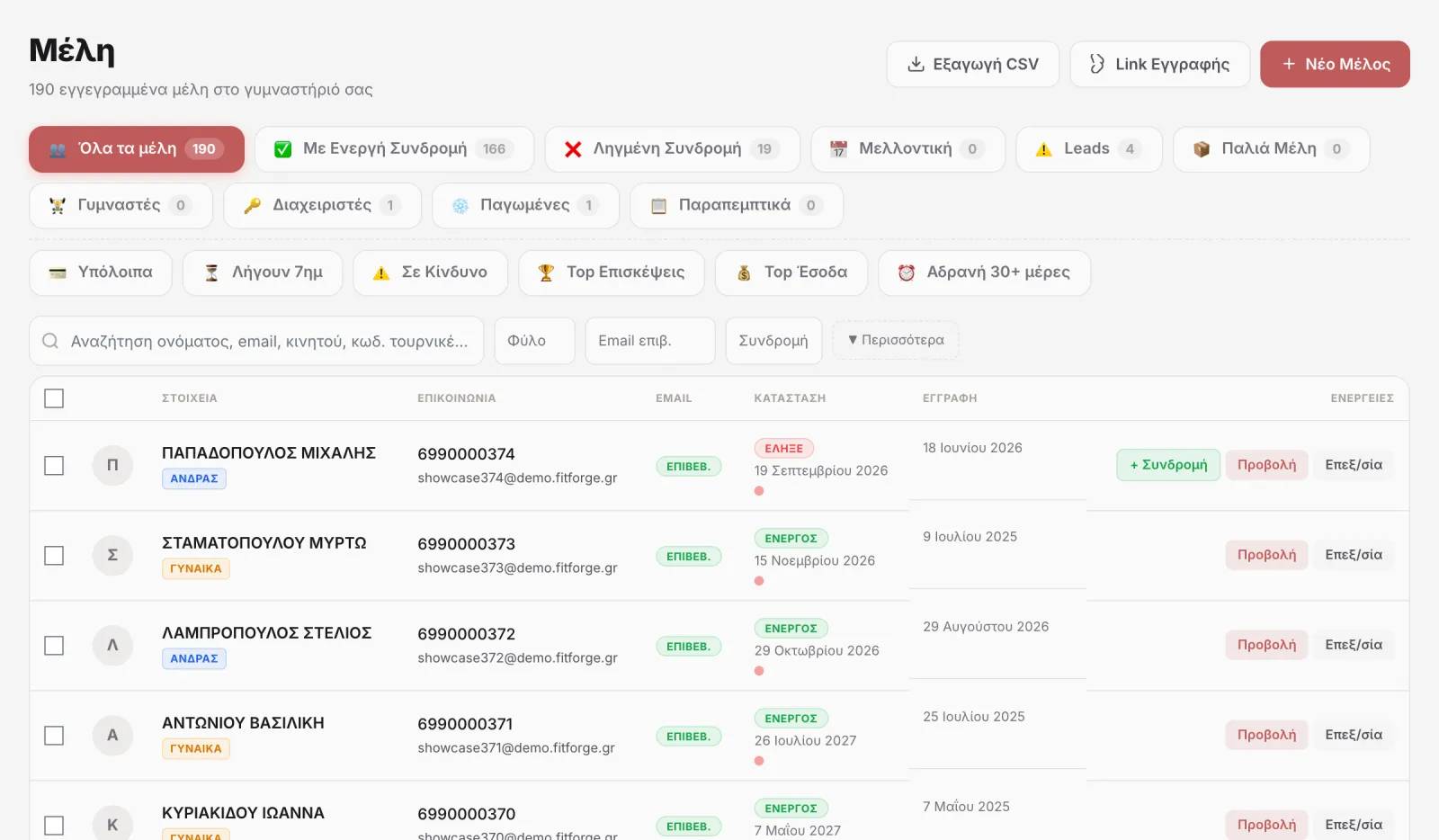Check the box for ΠΑΠΑΔΟΠΟΥΛΟΣ ΜΙΧΑΛΗΣ
Screen dimensions: 1439x840
pos(54,466)
